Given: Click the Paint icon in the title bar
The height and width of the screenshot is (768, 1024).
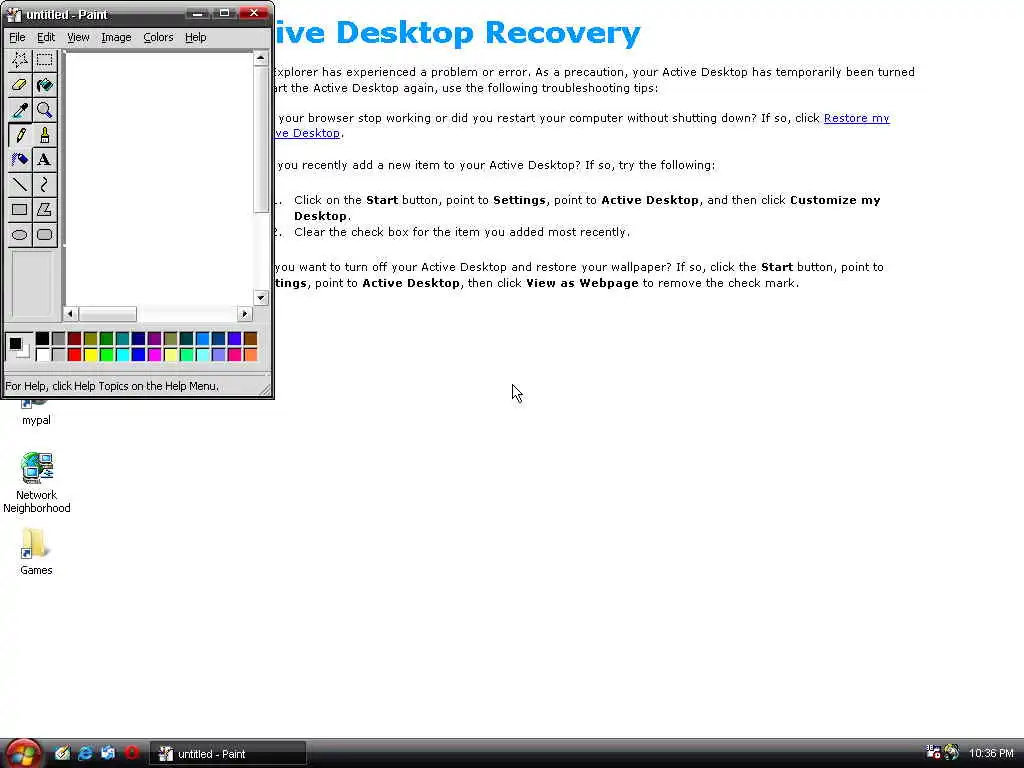Looking at the screenshot, I should (x=13, y=14).
